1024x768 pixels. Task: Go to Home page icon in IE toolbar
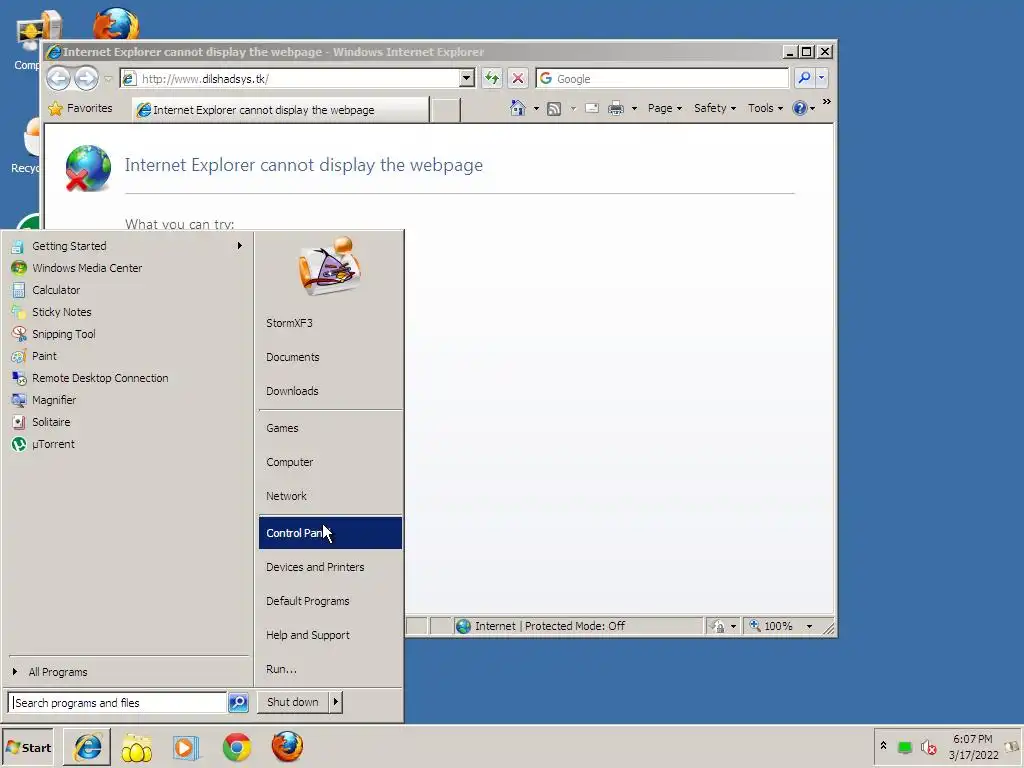517,108
